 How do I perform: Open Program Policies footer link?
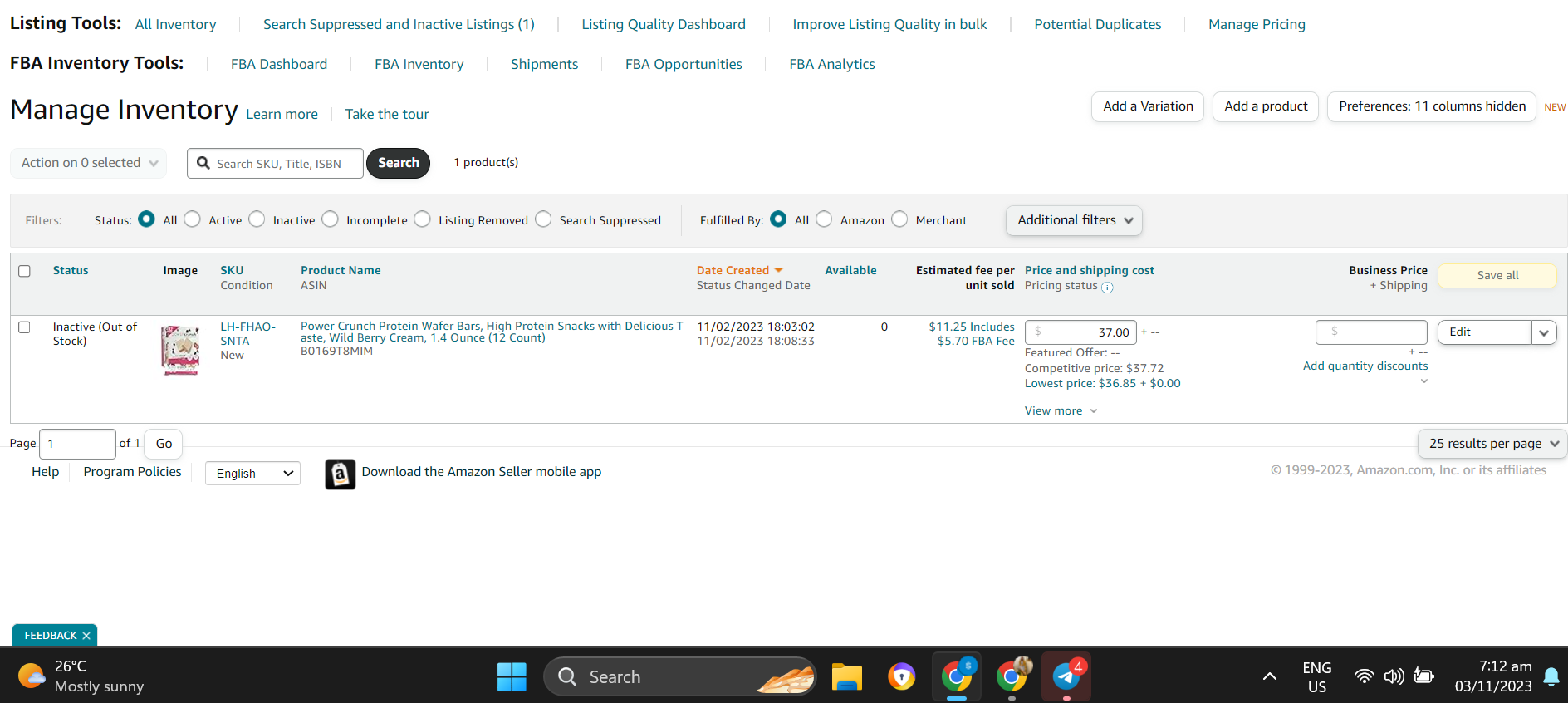click(132, 472)
